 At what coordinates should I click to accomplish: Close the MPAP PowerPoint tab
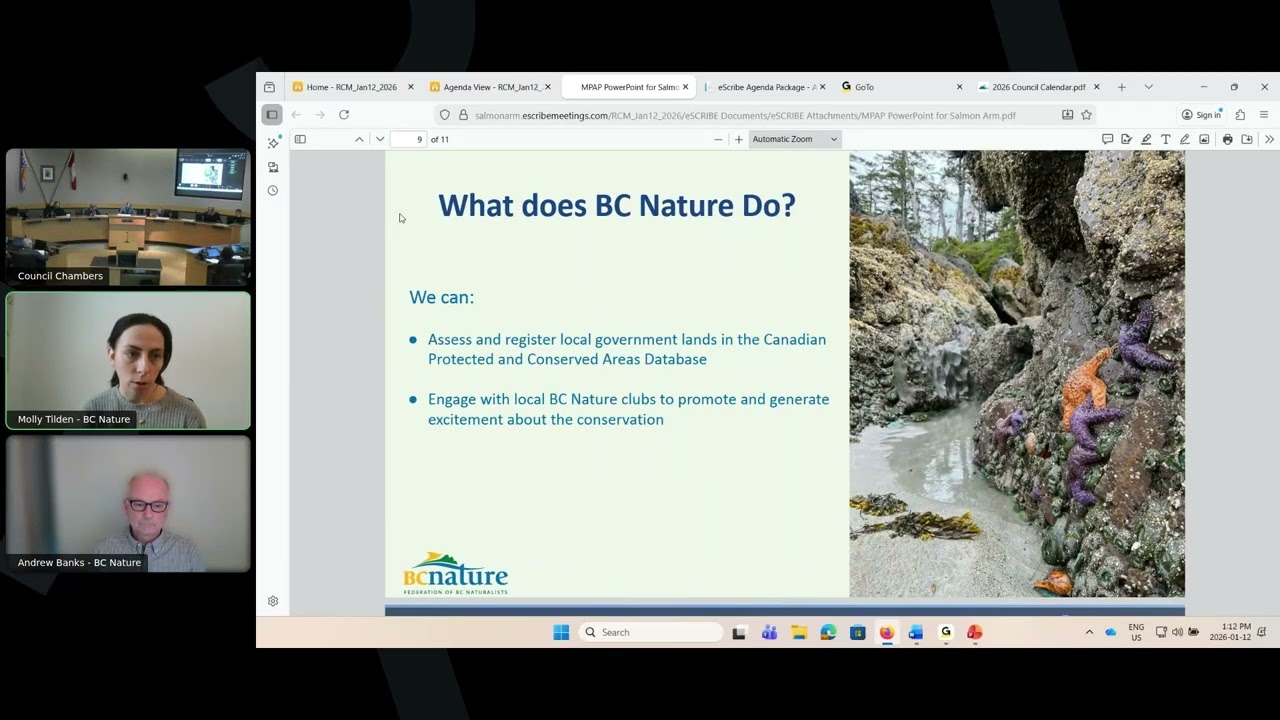685,87
